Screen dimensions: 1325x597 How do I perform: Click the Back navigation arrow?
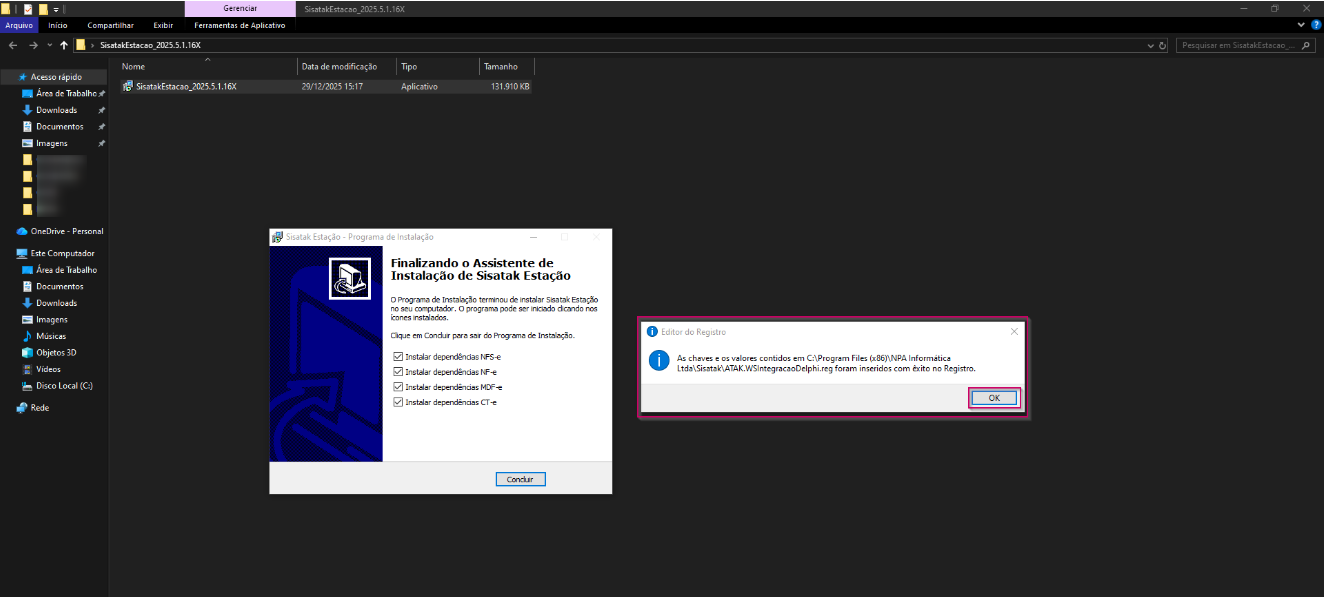pos(13,45)
